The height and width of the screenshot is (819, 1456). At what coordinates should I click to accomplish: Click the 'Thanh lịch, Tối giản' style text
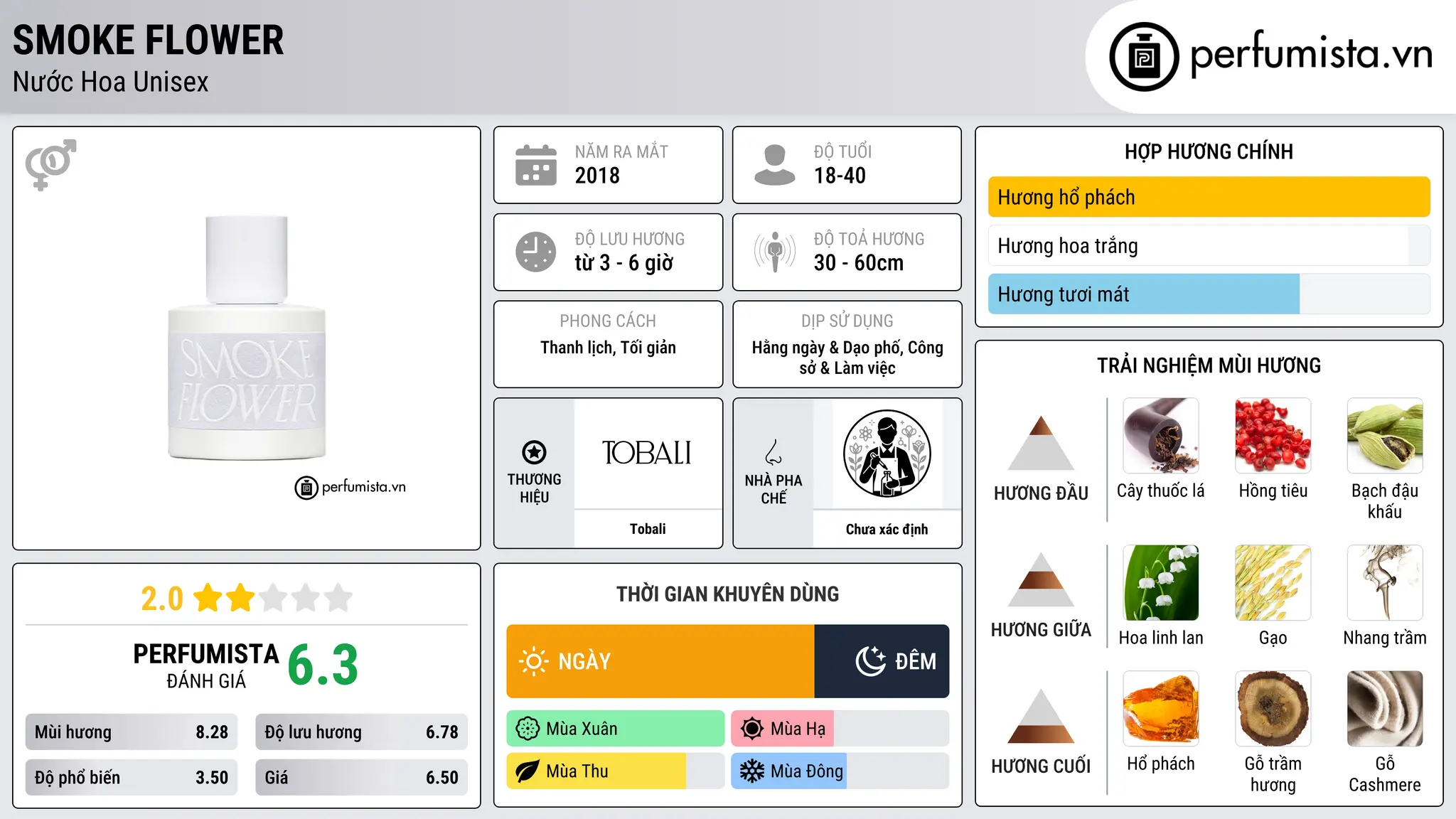pos(608,348)
